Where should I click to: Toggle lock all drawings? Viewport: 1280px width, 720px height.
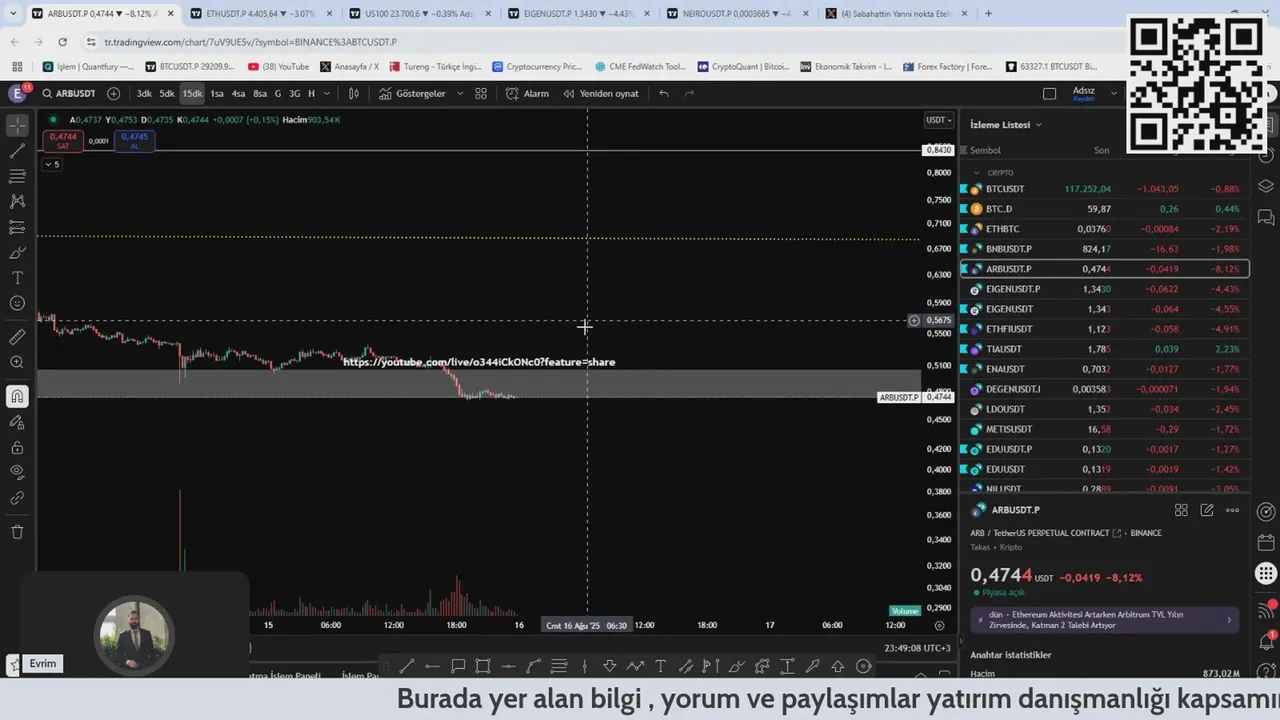click(x=17, y=447)
